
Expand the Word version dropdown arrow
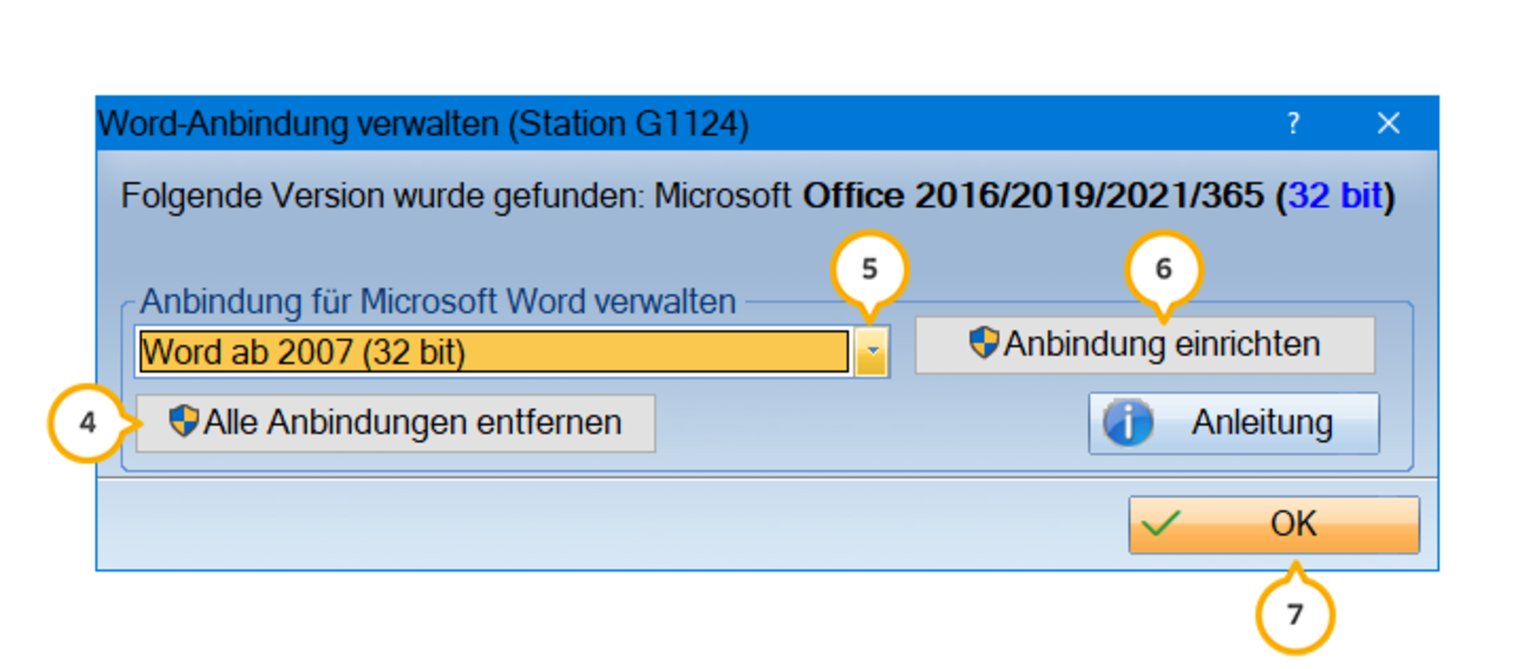pos(872,352)
